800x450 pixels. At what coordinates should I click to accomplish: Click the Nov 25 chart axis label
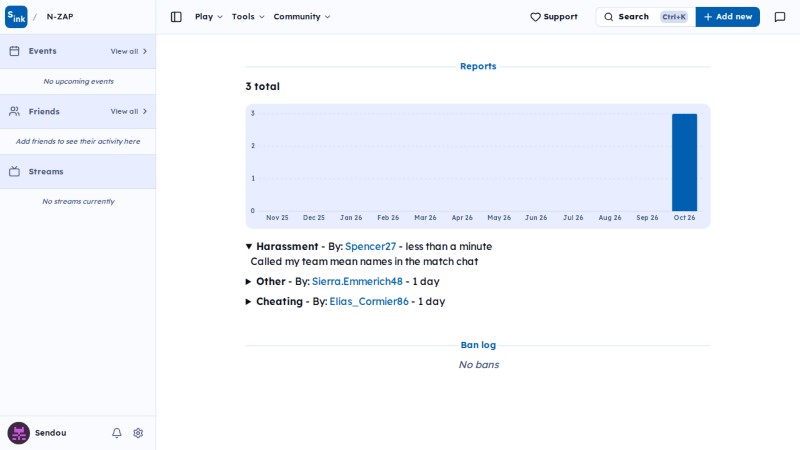click(x=277, y=218)
